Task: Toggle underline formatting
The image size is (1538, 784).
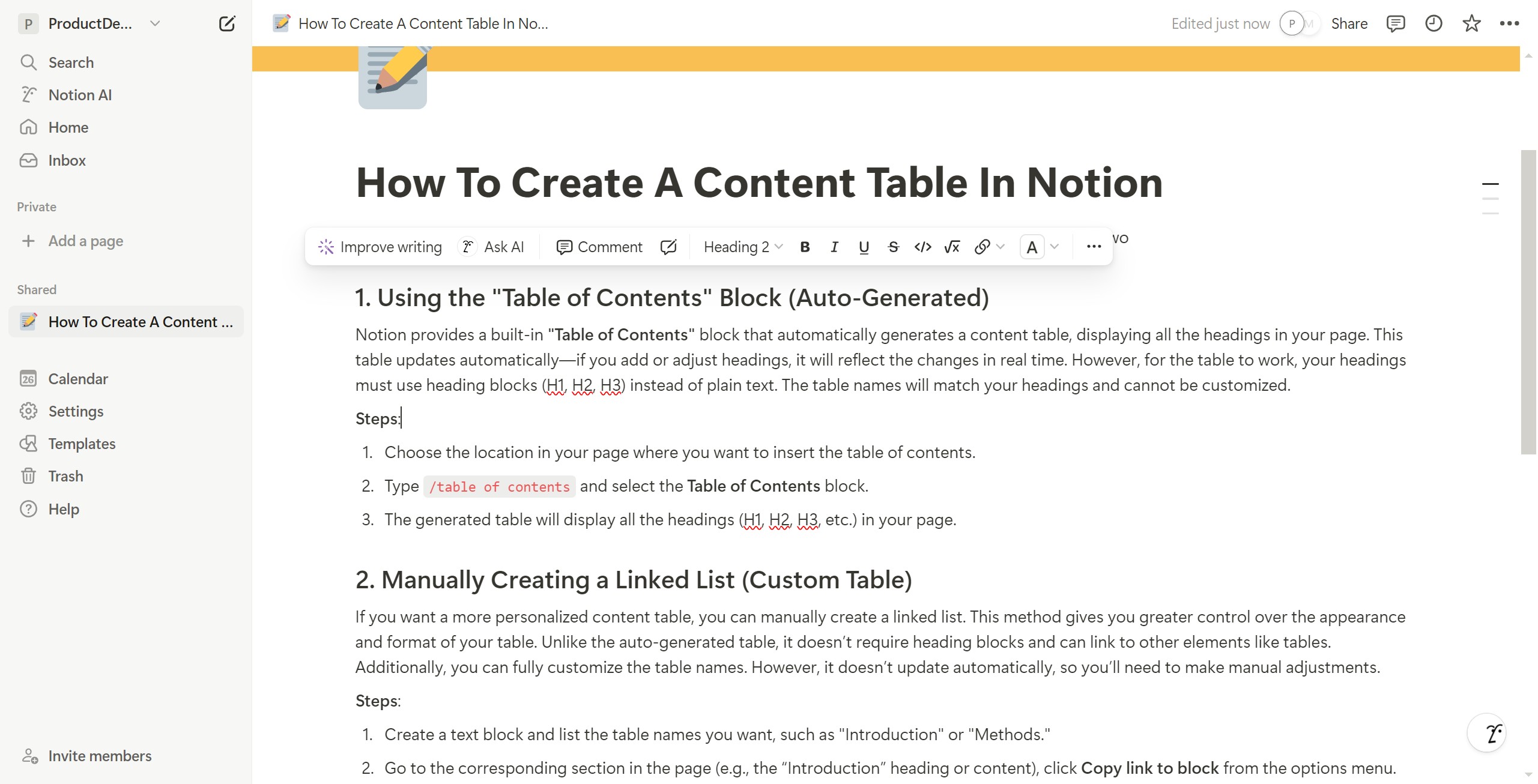Action: click(864, 247)
